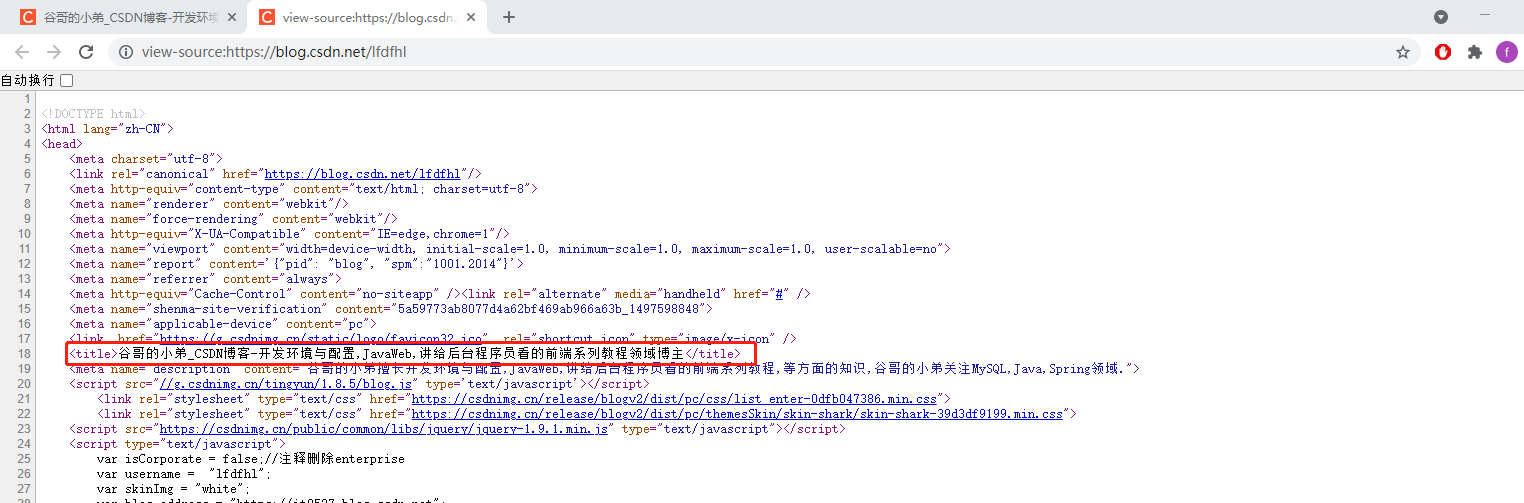Screen dimensions: 1524x503
Task: Click the meta name="viewport" line
Action: 509,249
